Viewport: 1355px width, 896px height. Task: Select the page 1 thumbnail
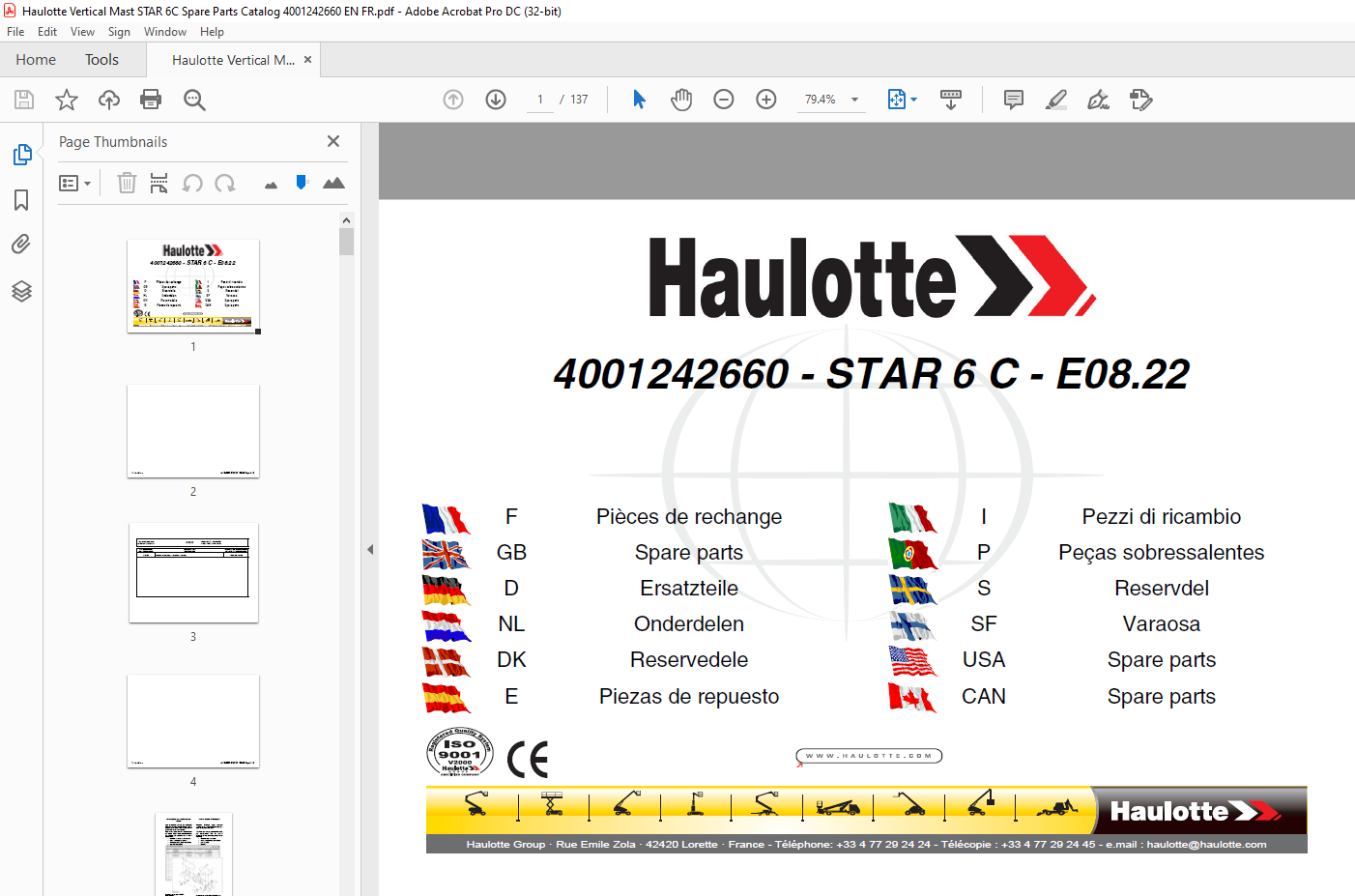tap(193, 286)
